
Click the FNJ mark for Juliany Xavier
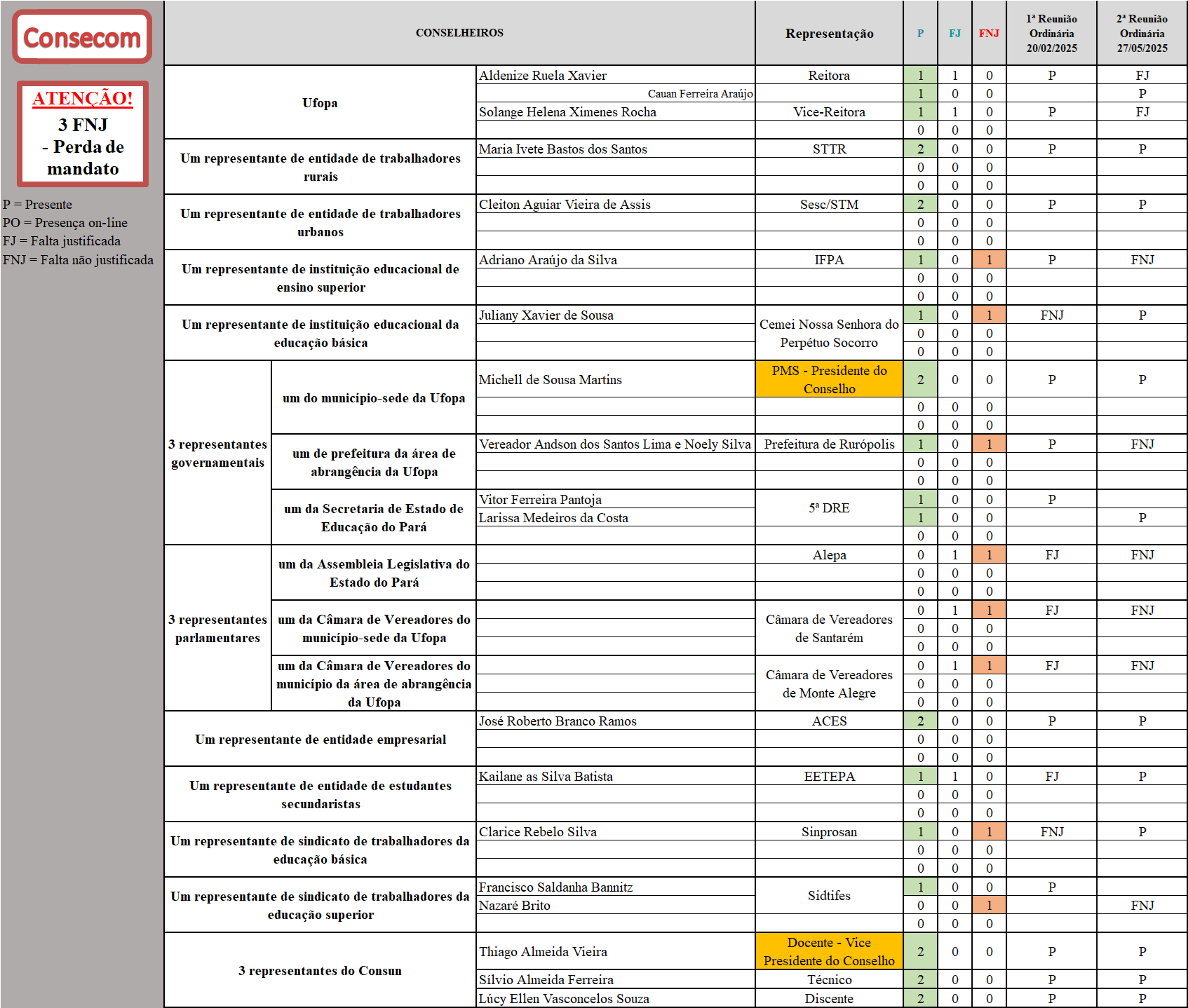[x=1052, y=315]
